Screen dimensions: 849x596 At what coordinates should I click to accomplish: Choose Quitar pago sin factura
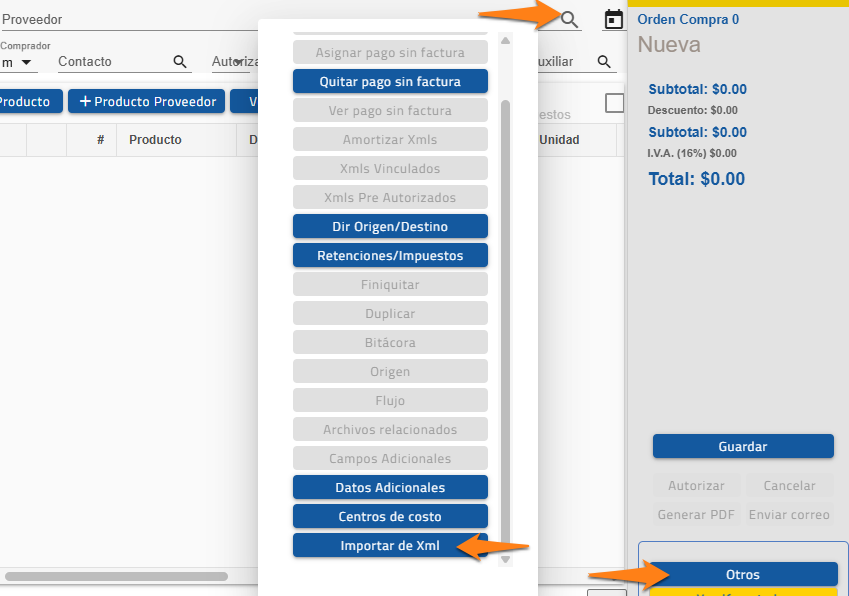click(390, 81)
